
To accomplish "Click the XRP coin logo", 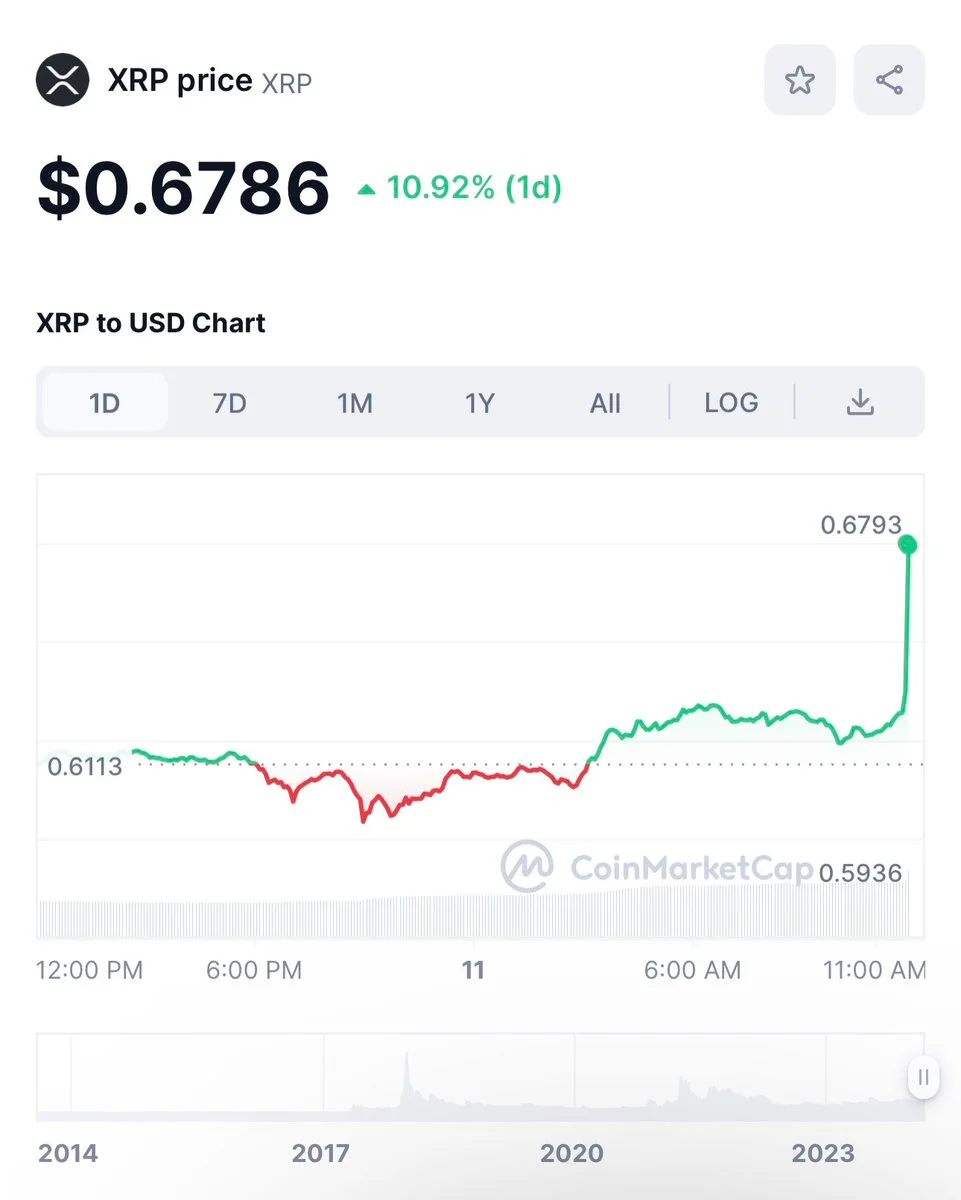I will 63,80.
